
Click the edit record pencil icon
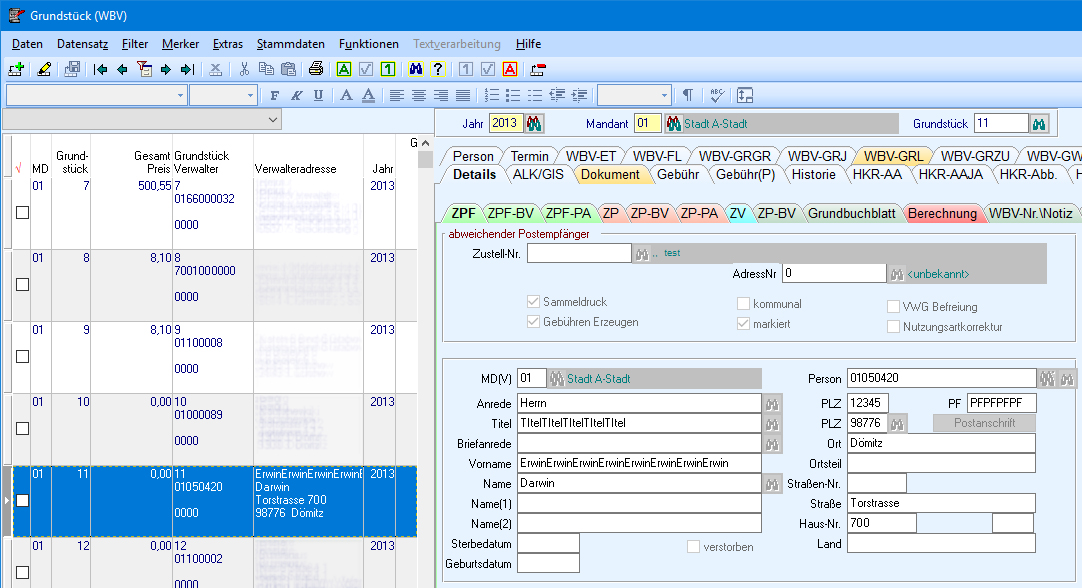(44, 69)
